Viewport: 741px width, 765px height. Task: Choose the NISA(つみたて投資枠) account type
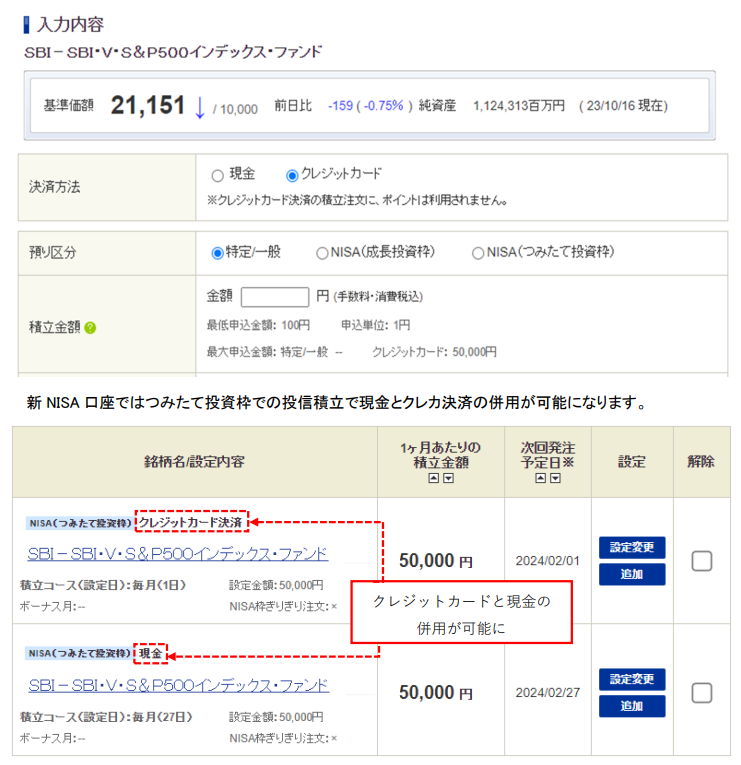(x=478, y=253)
